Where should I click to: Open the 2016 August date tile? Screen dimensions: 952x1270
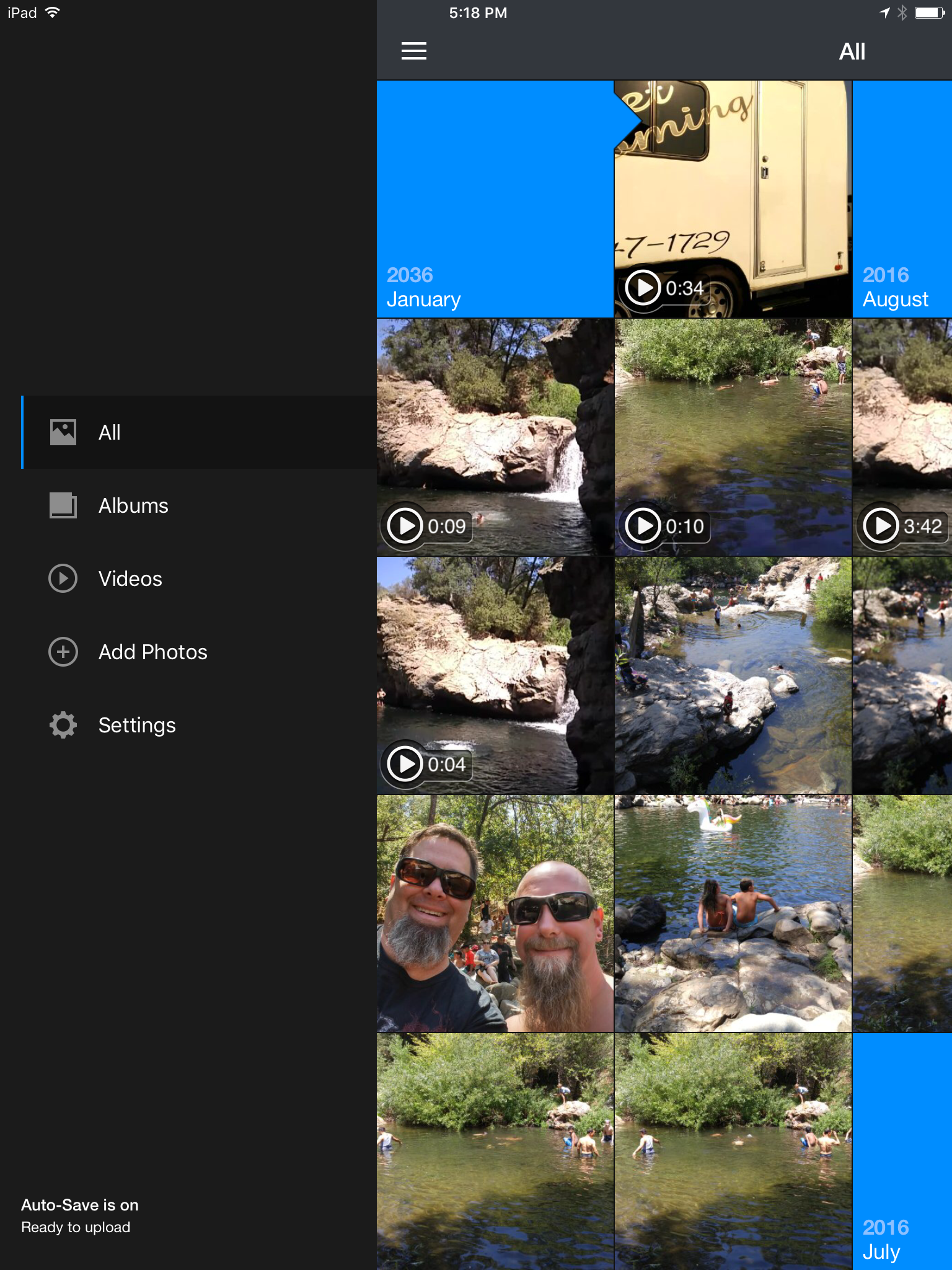[x=902, y=199]
